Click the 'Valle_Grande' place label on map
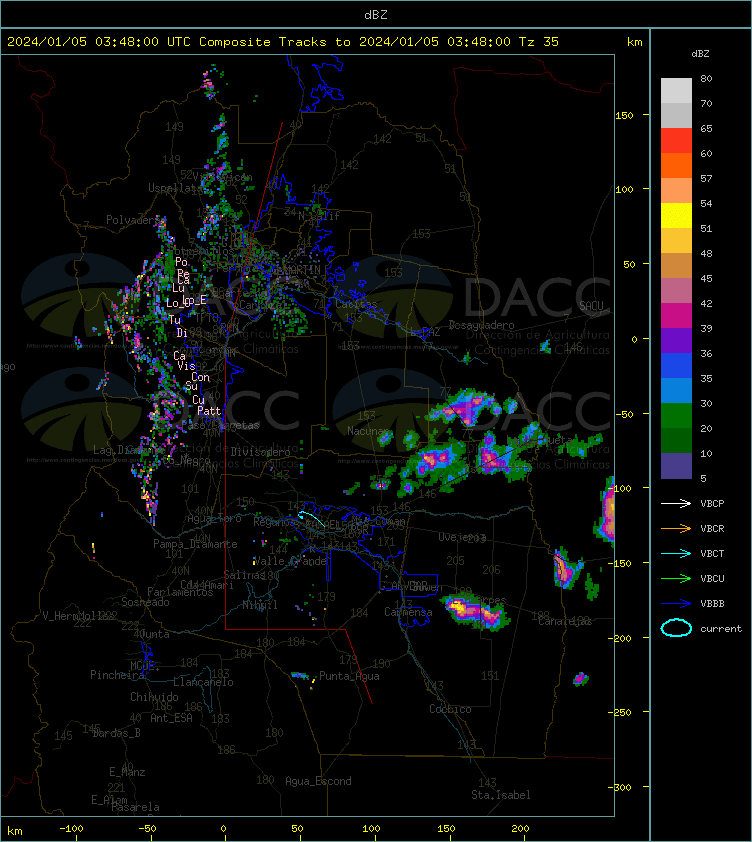752x842 pixels. click(290, 562)
